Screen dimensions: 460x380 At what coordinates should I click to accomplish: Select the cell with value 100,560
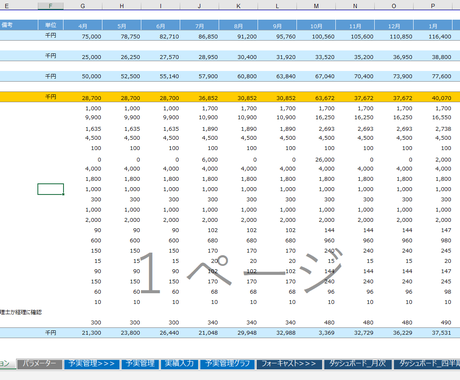(316, 36)
